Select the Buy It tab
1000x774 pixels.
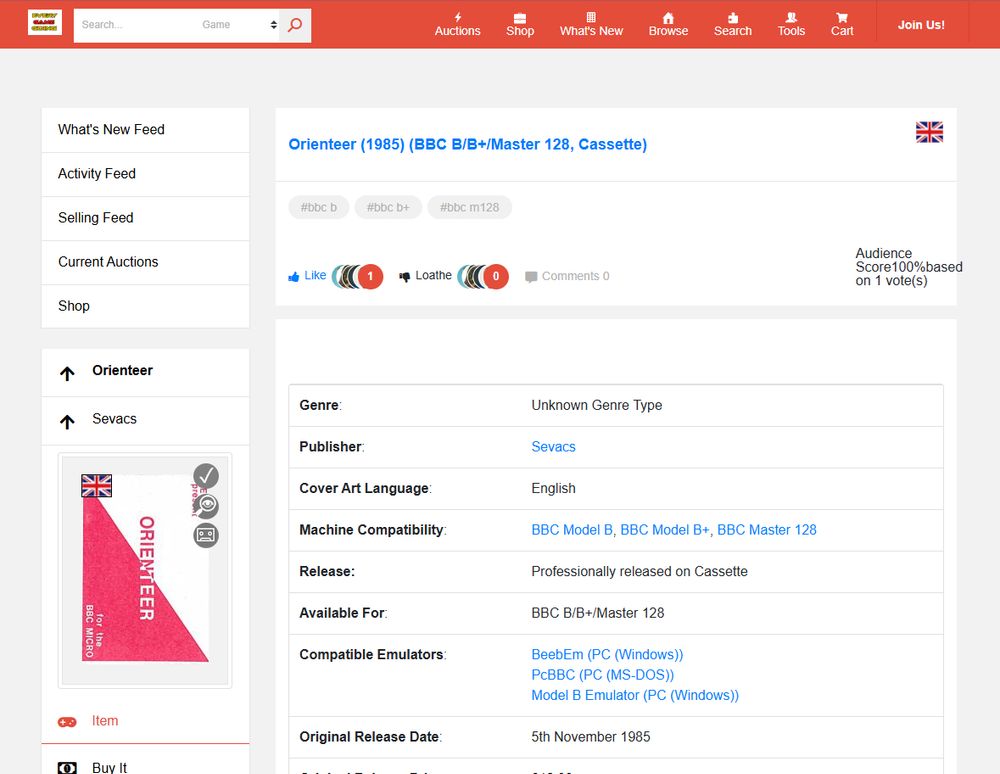point(109,767)
